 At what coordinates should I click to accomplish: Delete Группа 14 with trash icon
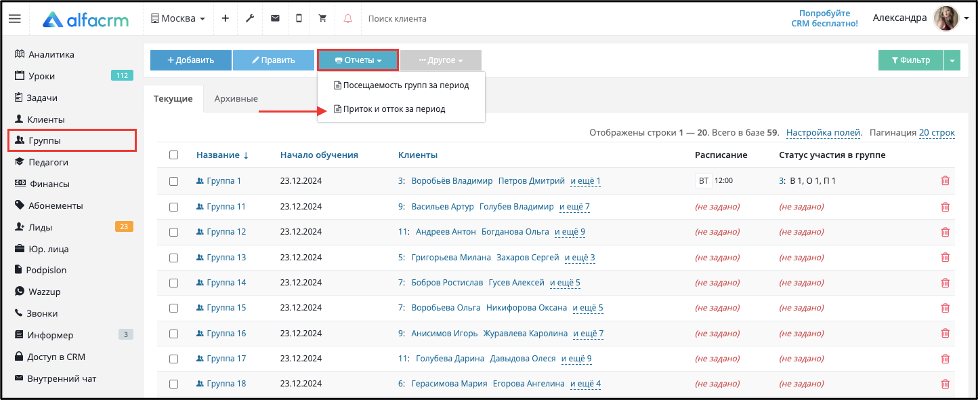945,282
